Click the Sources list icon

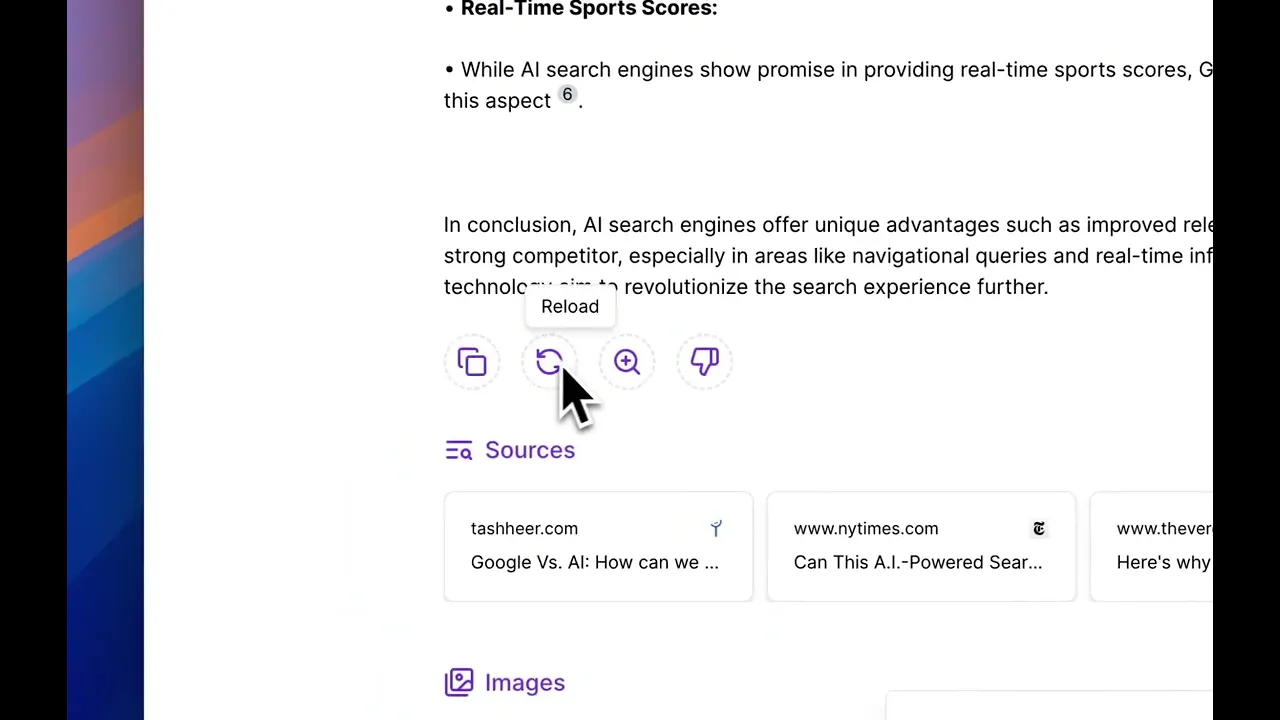click(x=458, y=451)
